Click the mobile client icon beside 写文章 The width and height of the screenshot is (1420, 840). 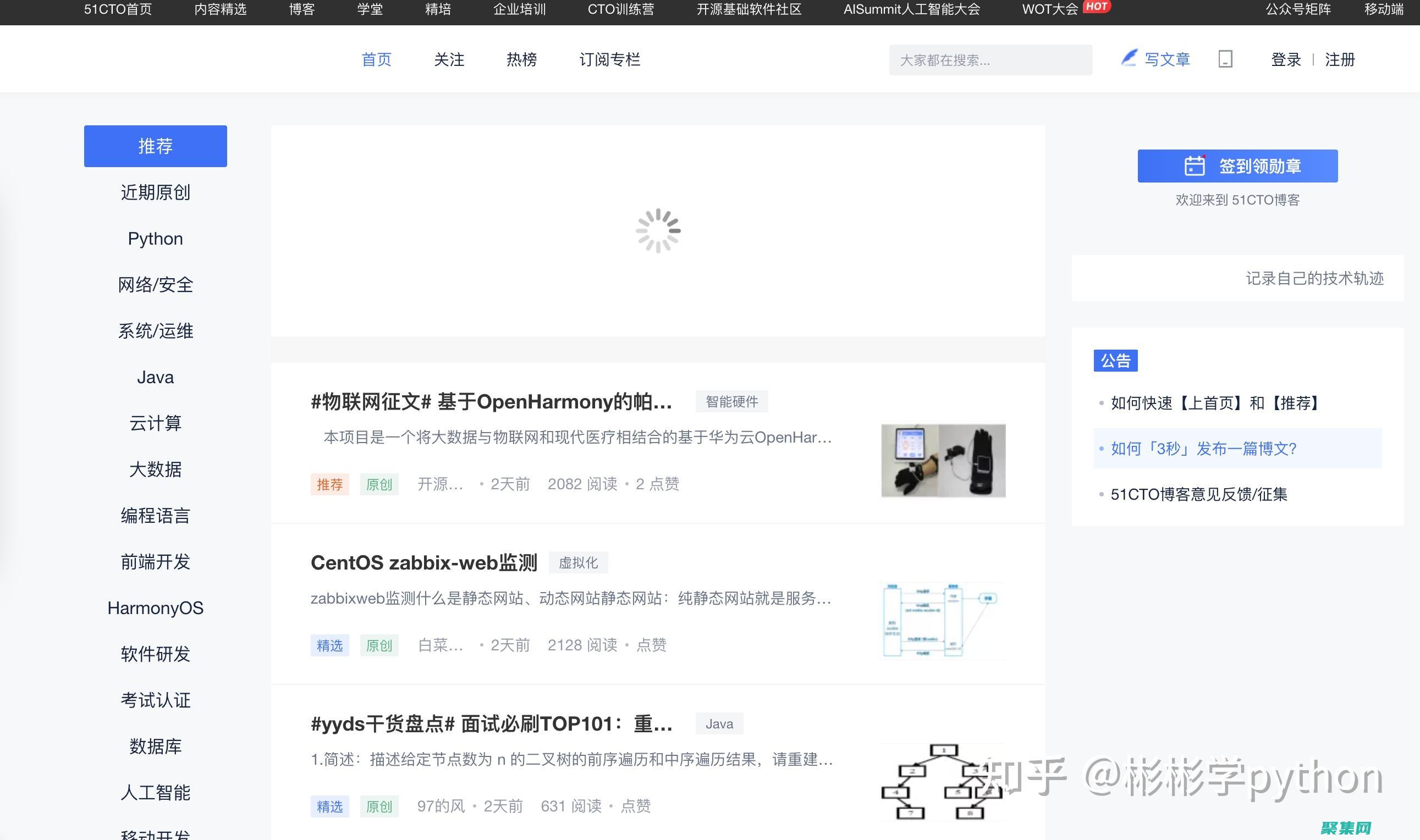1226,59
